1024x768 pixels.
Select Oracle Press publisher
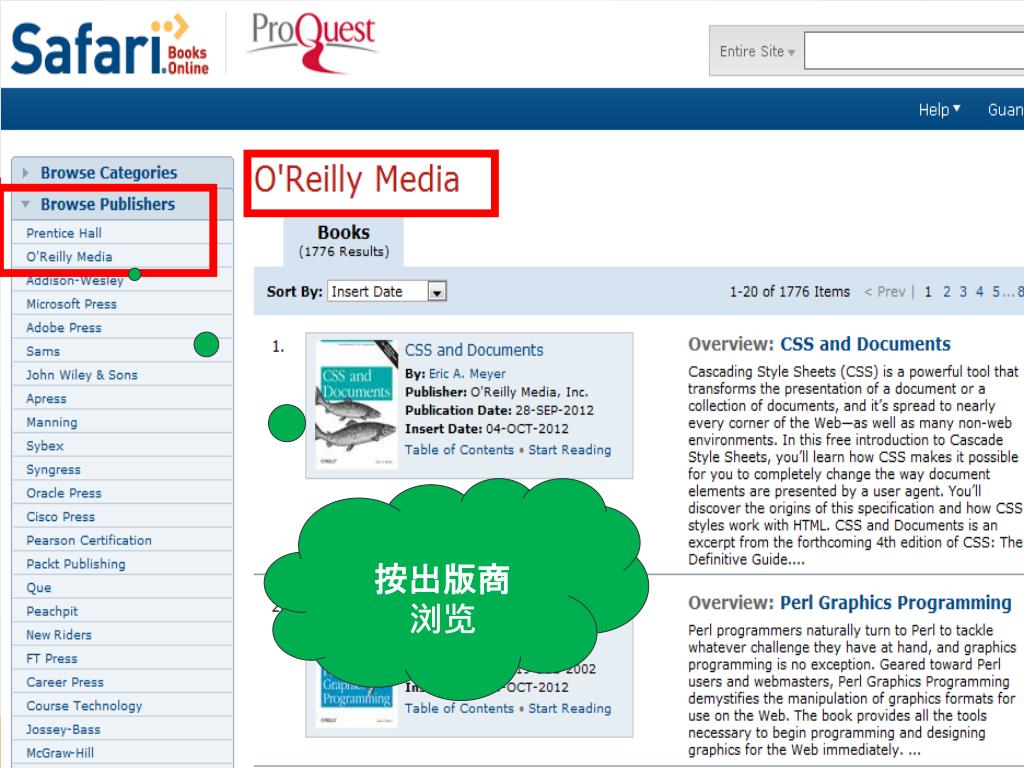(63, 493)
